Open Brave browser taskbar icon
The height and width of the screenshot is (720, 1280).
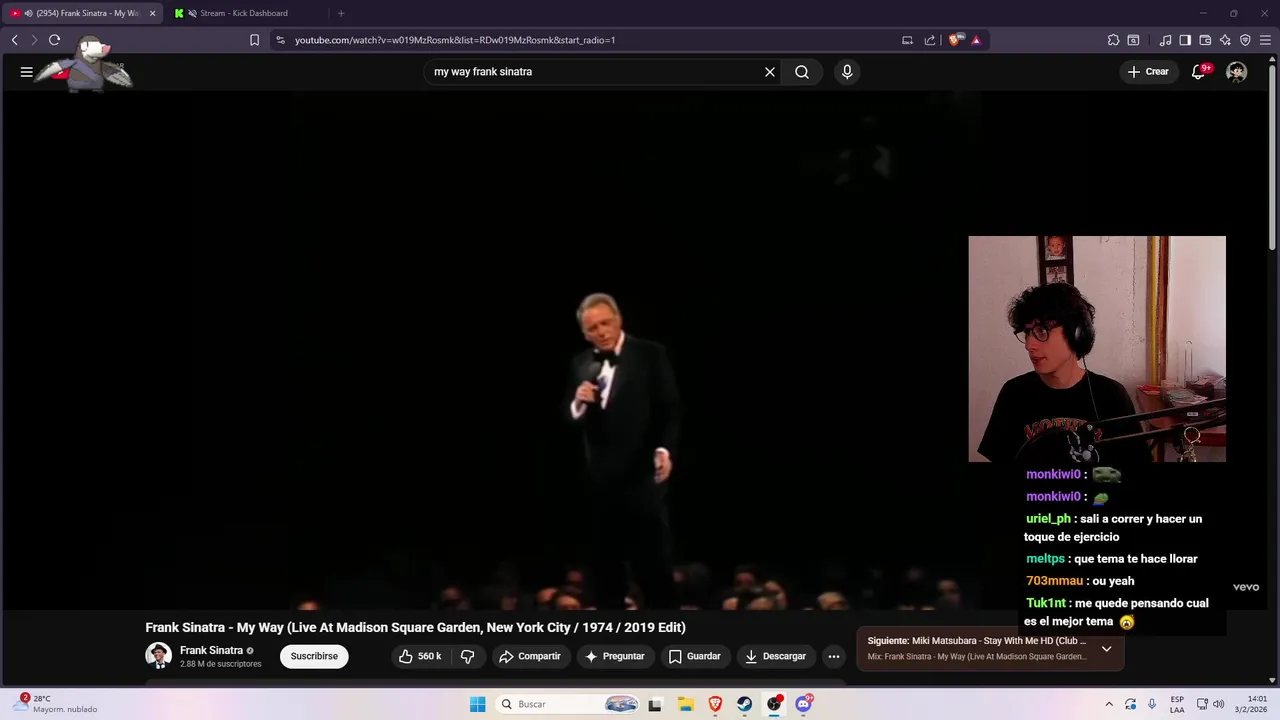[x=715, y=704]
